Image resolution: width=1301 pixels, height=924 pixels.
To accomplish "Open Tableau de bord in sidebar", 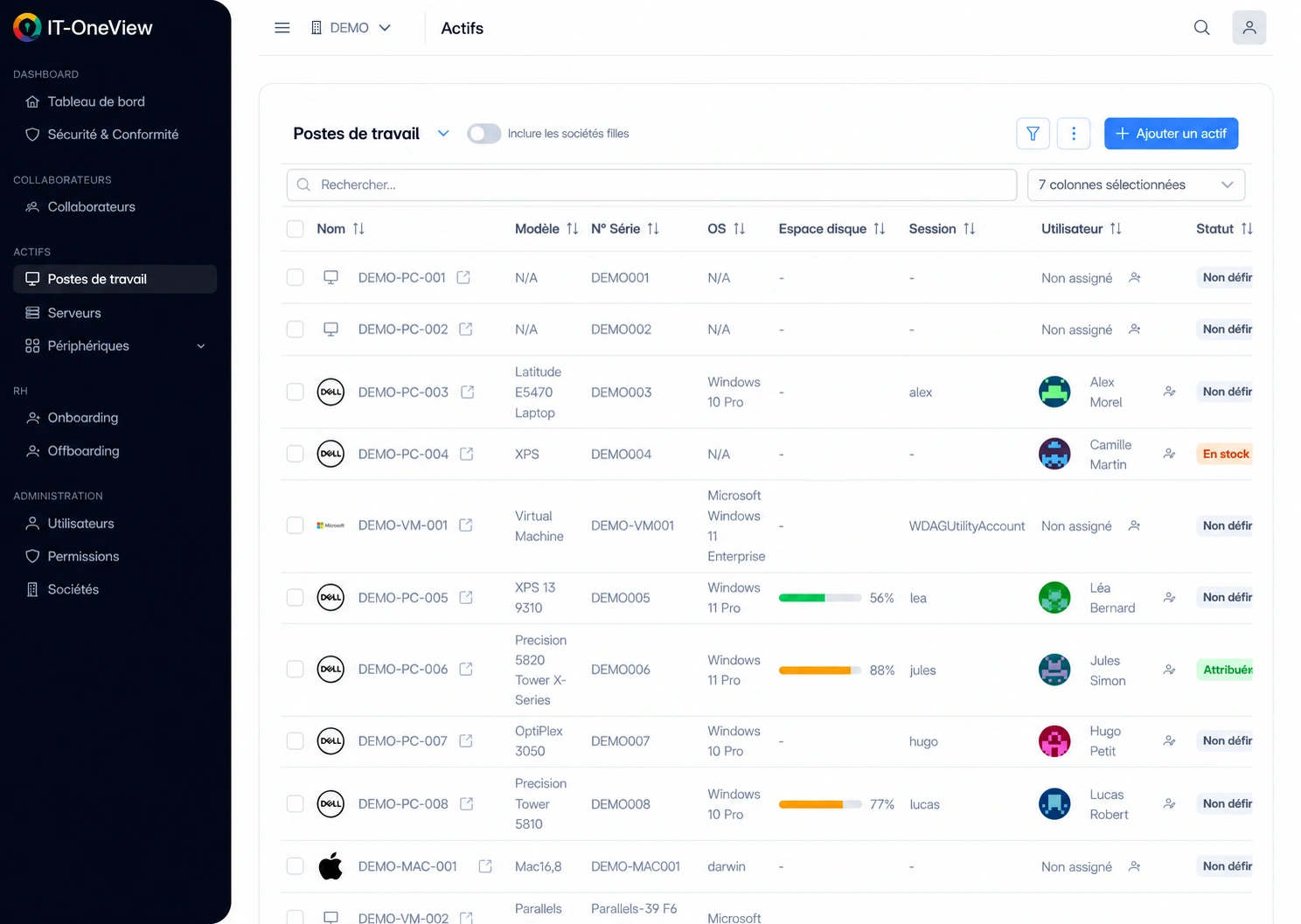I will [96, 101].
